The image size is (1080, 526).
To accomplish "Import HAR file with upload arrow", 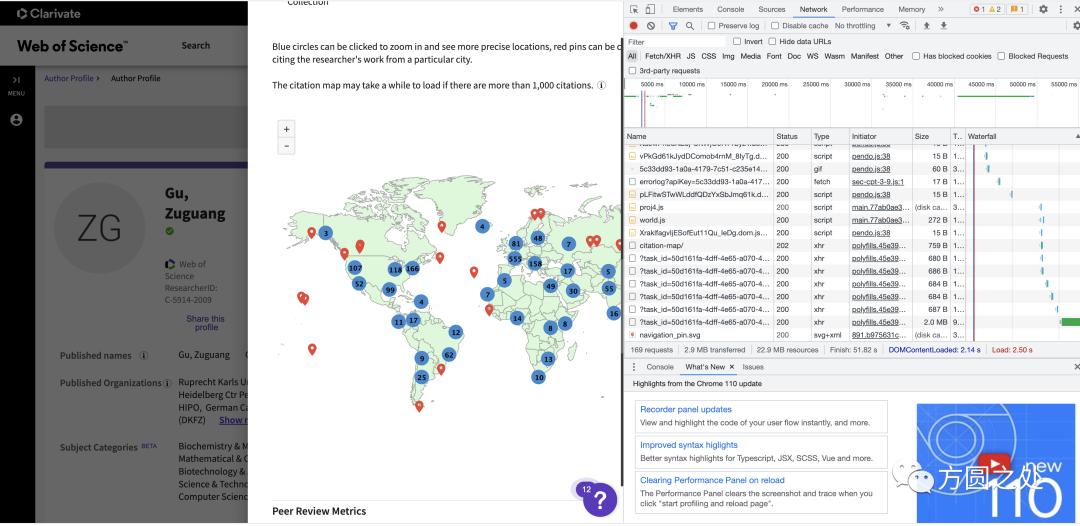I will 926,25.
